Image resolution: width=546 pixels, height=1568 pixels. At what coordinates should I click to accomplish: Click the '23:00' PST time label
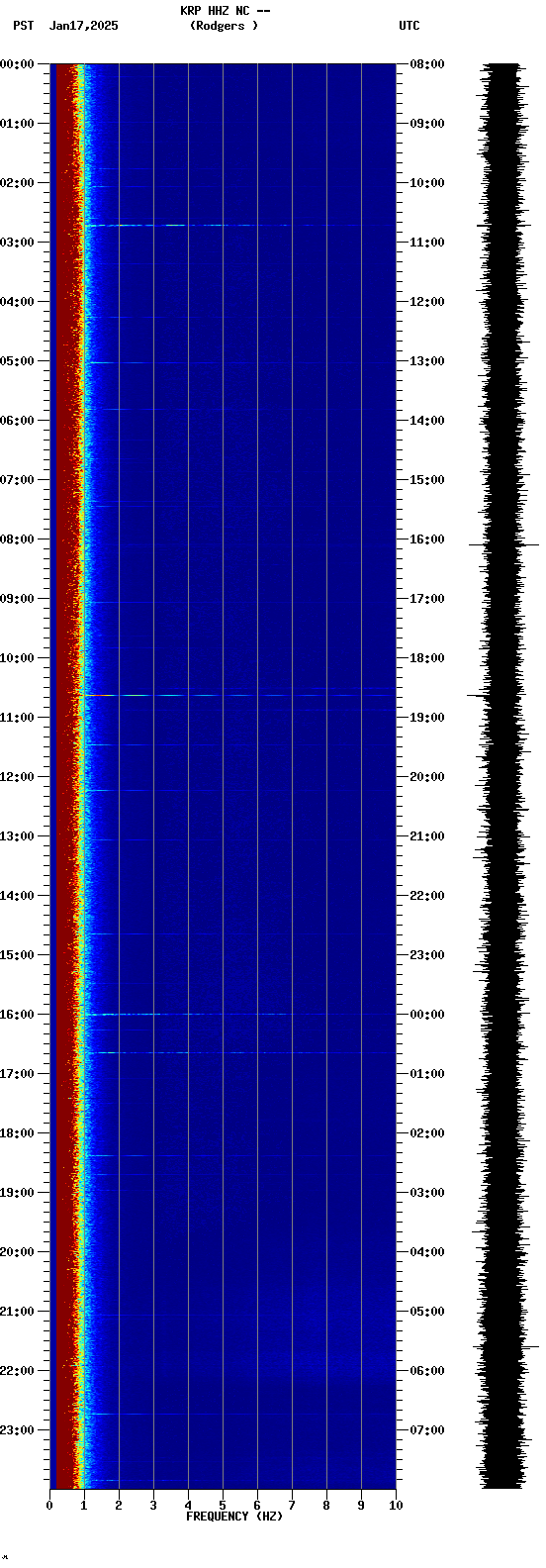click(17, 1430)
